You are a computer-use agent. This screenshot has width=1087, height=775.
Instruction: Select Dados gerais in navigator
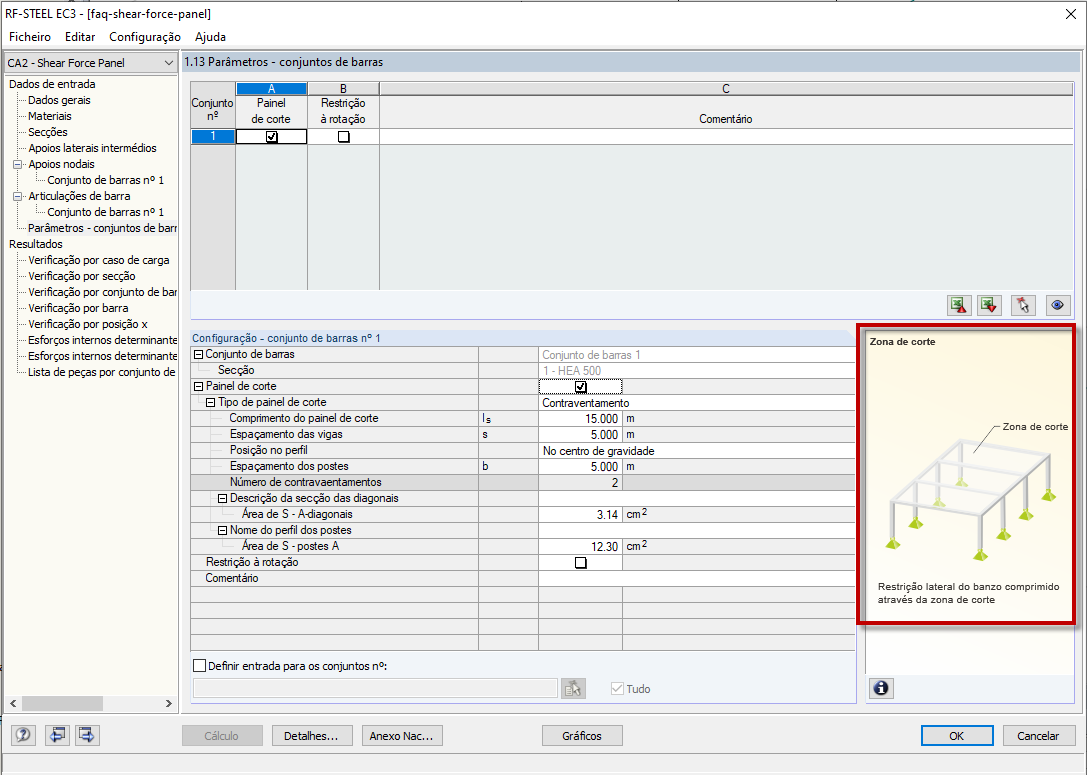click(59, 100)
